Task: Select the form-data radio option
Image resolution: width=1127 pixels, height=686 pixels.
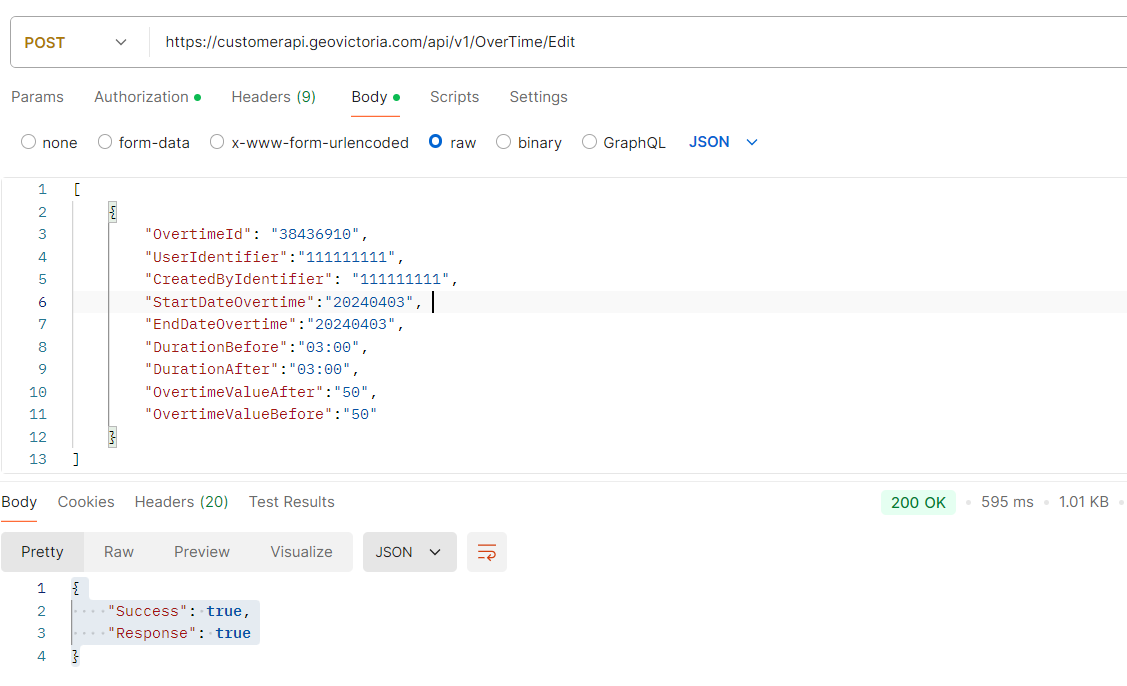Action: coord(105,142)
